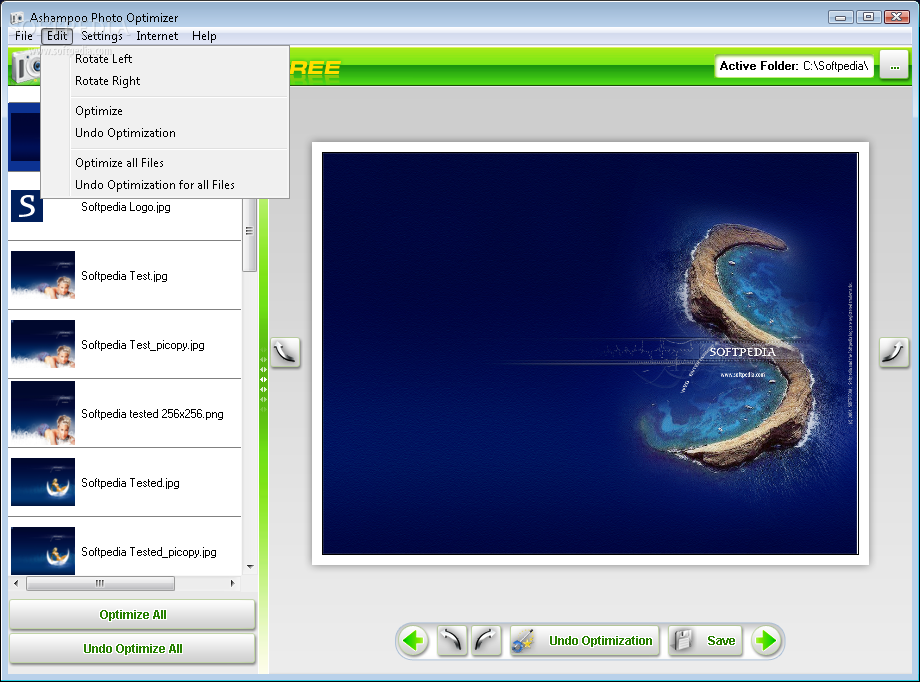This screenshot has height=682, width=920.
Task: Close the open Edit menu
Action: pos(57,36)
